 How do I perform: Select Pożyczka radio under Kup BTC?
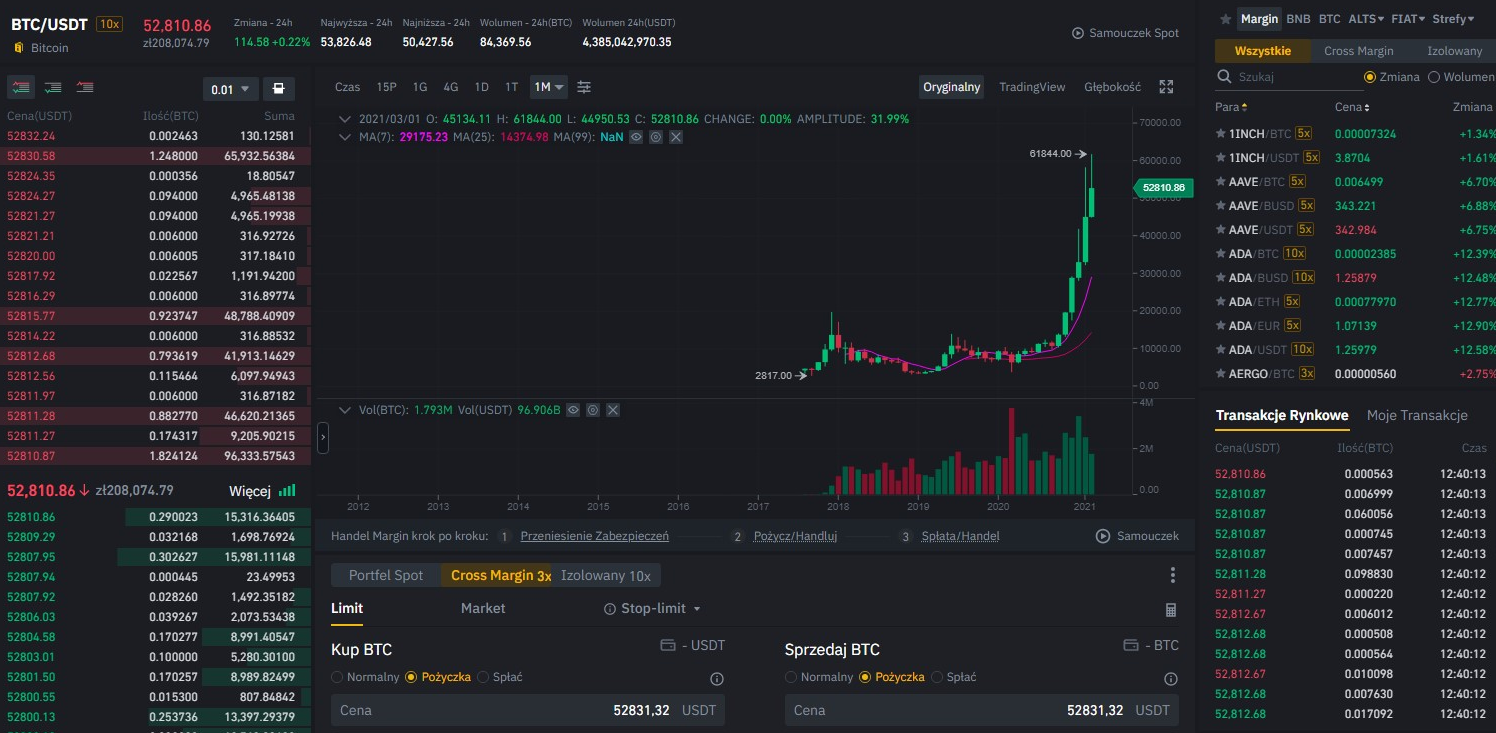pyautogui.click(x=411, y=677)
